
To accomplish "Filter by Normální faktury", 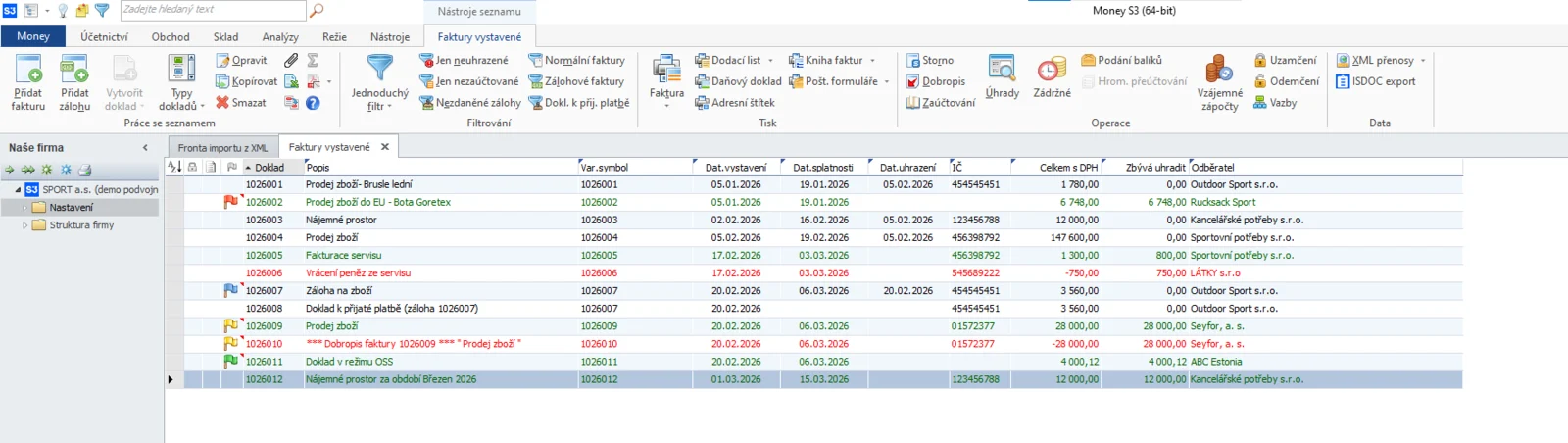I will click(x=576, y=60).
